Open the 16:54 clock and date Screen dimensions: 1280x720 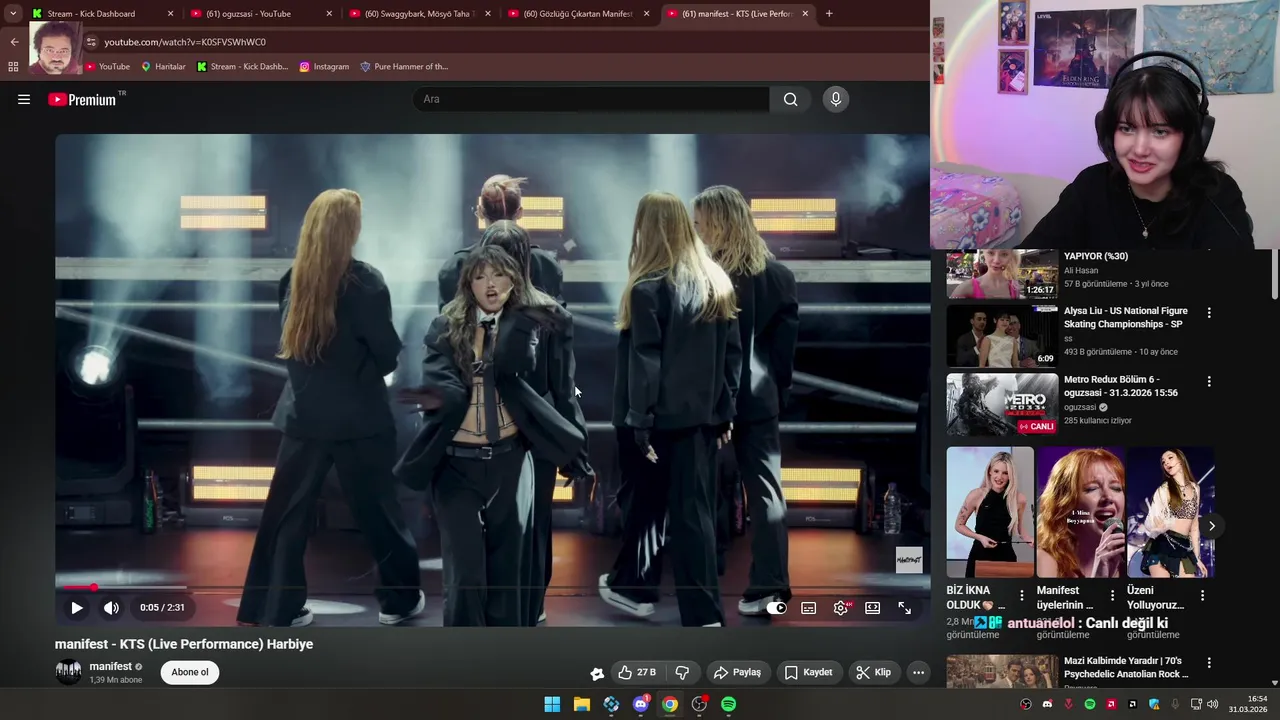coord(1248,704)
